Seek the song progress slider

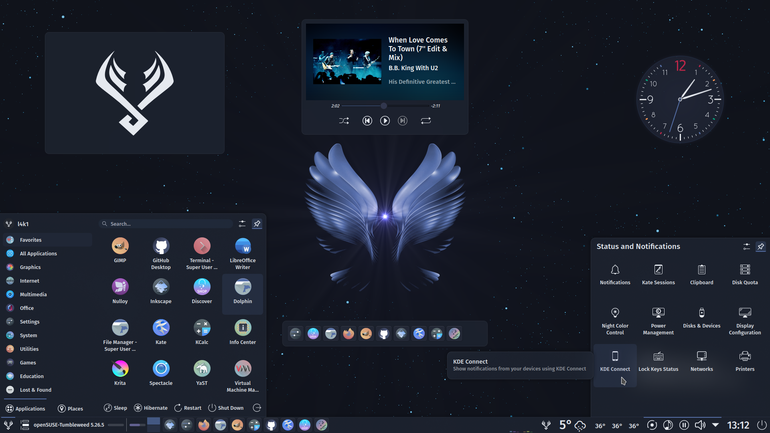[385, 106]
